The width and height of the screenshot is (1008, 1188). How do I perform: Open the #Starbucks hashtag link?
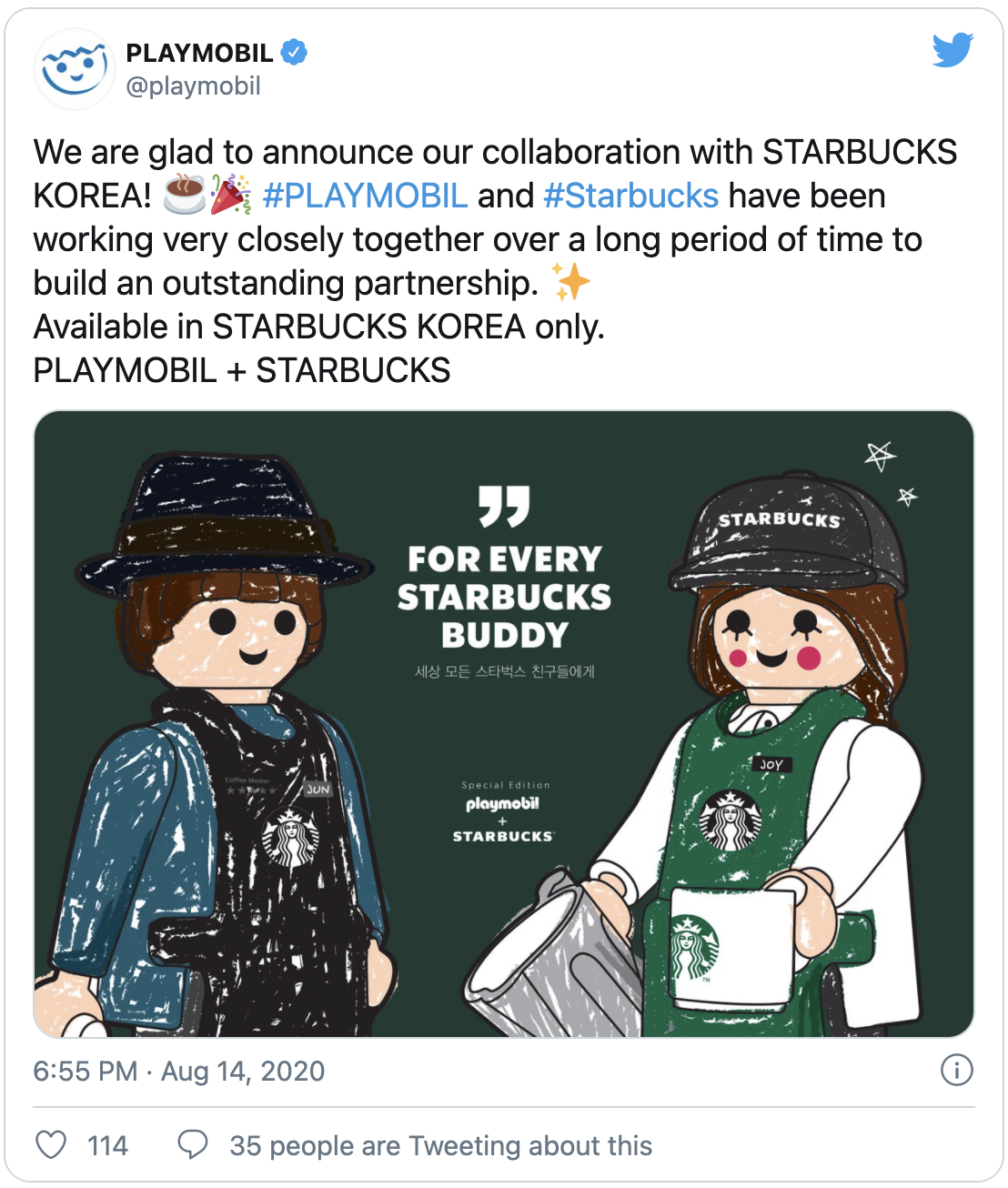[630, 196]
